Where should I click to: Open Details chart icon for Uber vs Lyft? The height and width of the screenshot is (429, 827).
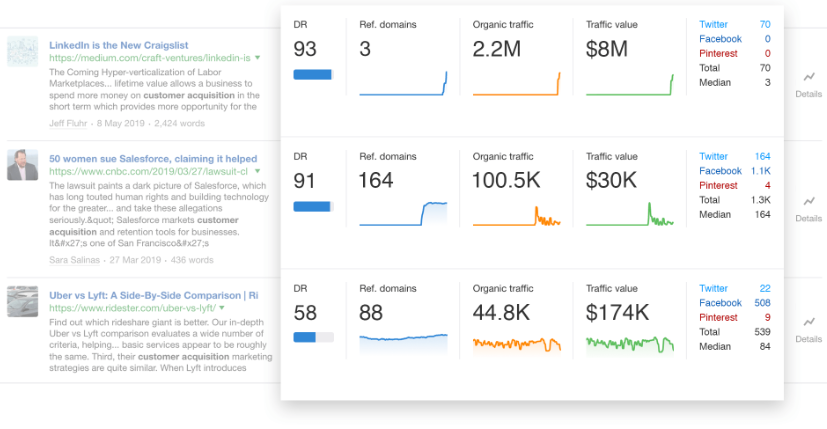pos(809,322)
